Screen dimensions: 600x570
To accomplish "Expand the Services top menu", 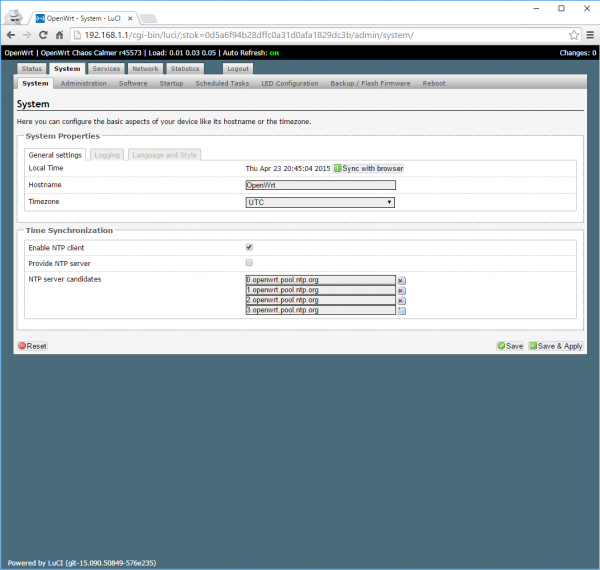I will click(x=105, y=69).
